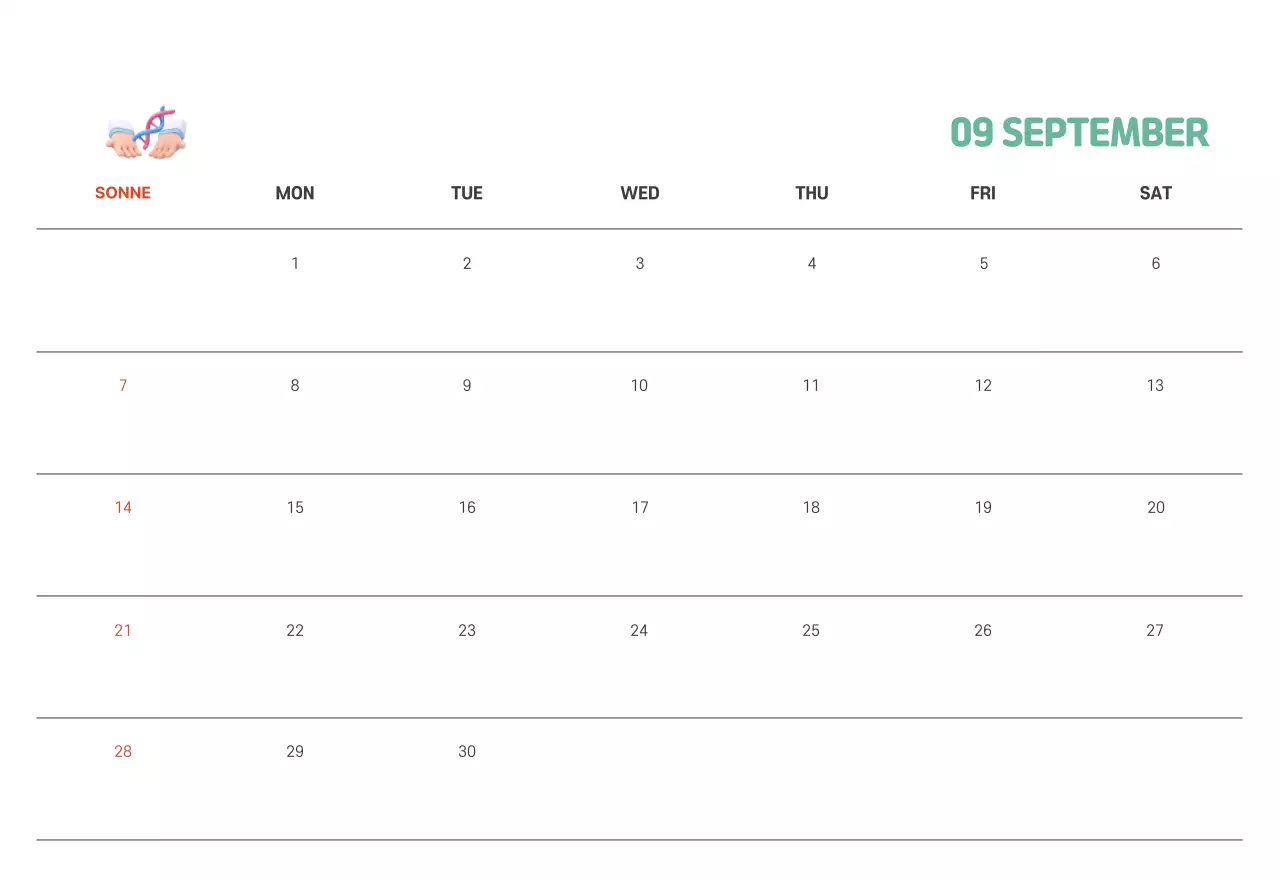Image resolution: width=1280 pixels, height=880 pixels.
Task: Click Monday the 29th
Action: [x=295, y=752]
